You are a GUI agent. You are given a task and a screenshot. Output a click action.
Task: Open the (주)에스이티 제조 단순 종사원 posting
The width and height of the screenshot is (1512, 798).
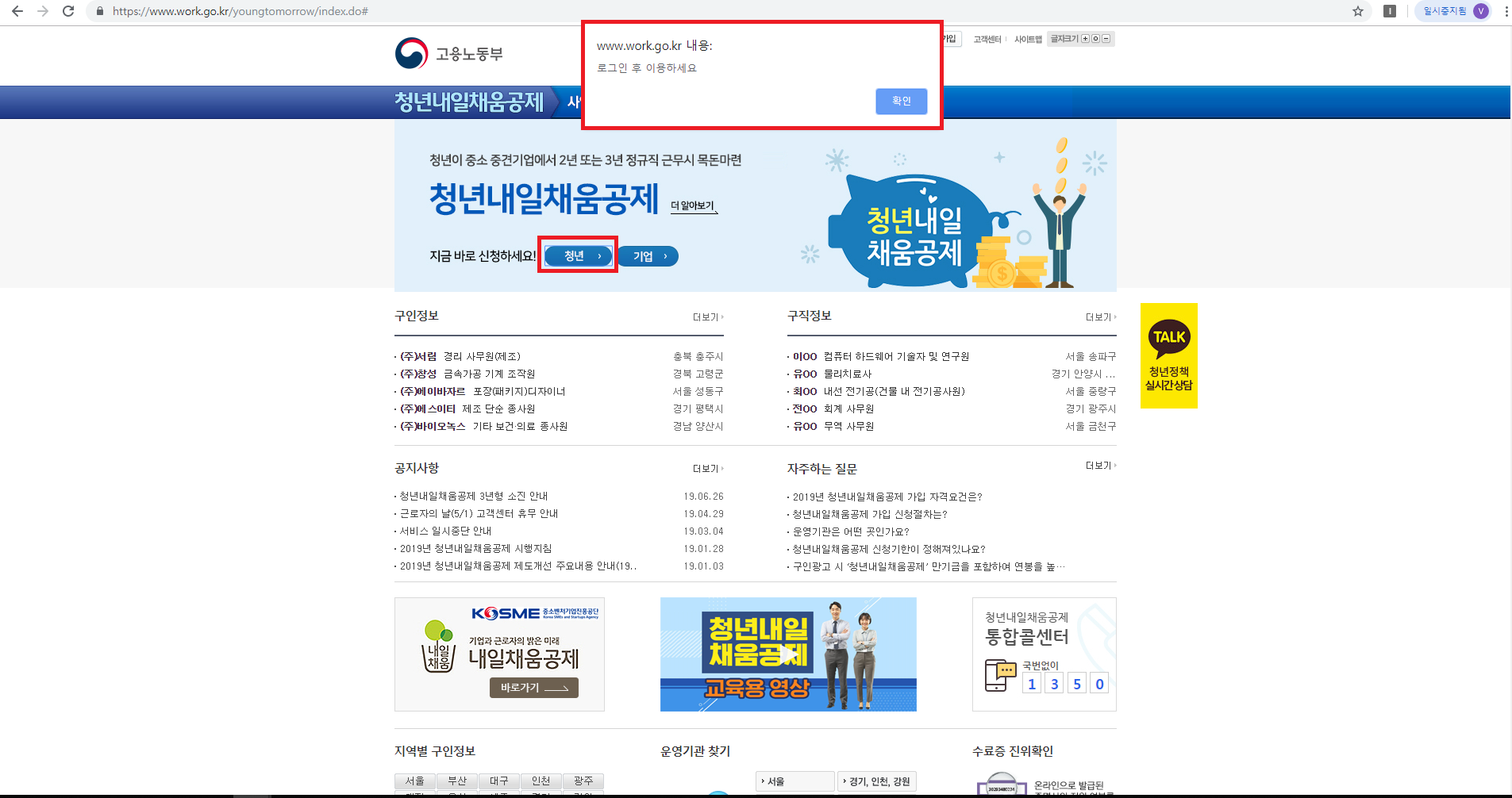click(x=467, y=409)
